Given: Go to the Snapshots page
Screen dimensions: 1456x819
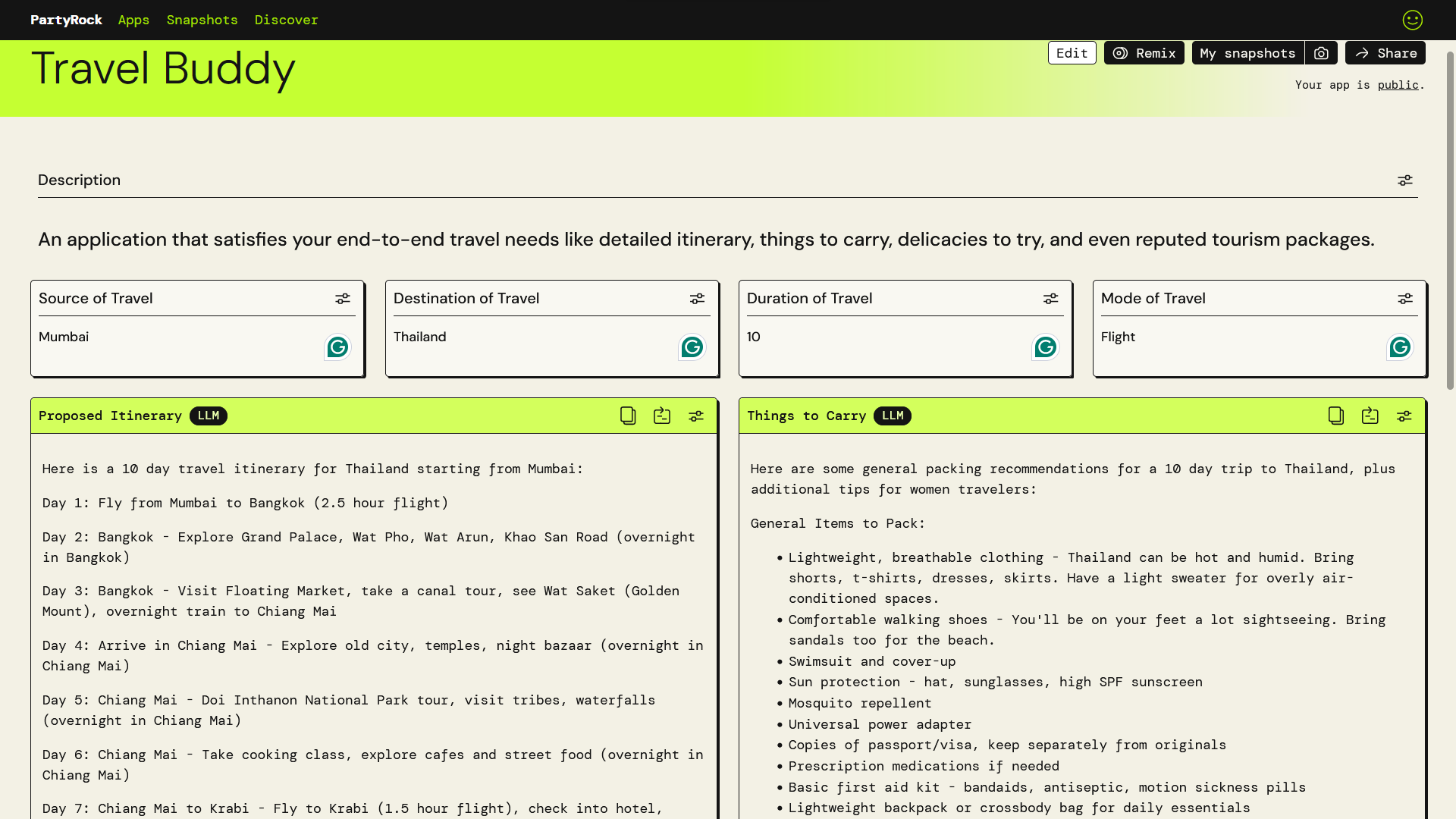Looking at the screenshot, I should [202, 20].
